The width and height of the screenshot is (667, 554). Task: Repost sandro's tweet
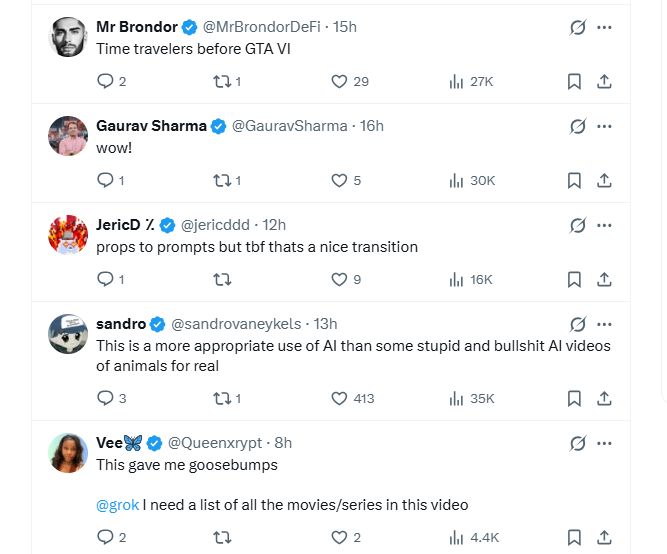[x=222, y=398]
